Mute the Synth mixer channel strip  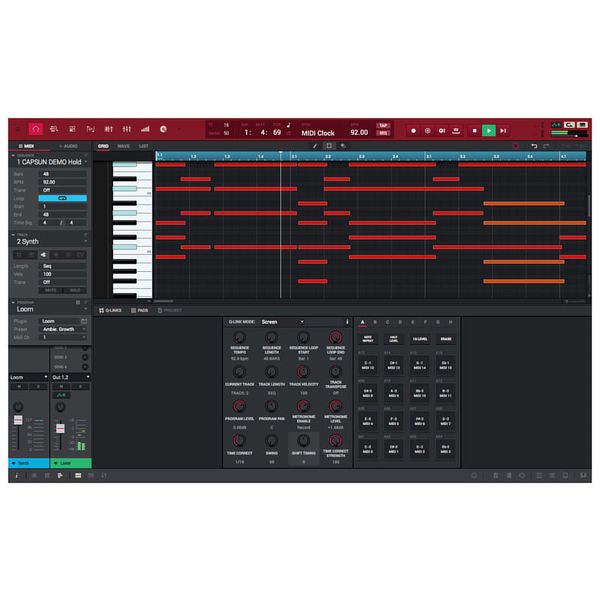[20, 387]
